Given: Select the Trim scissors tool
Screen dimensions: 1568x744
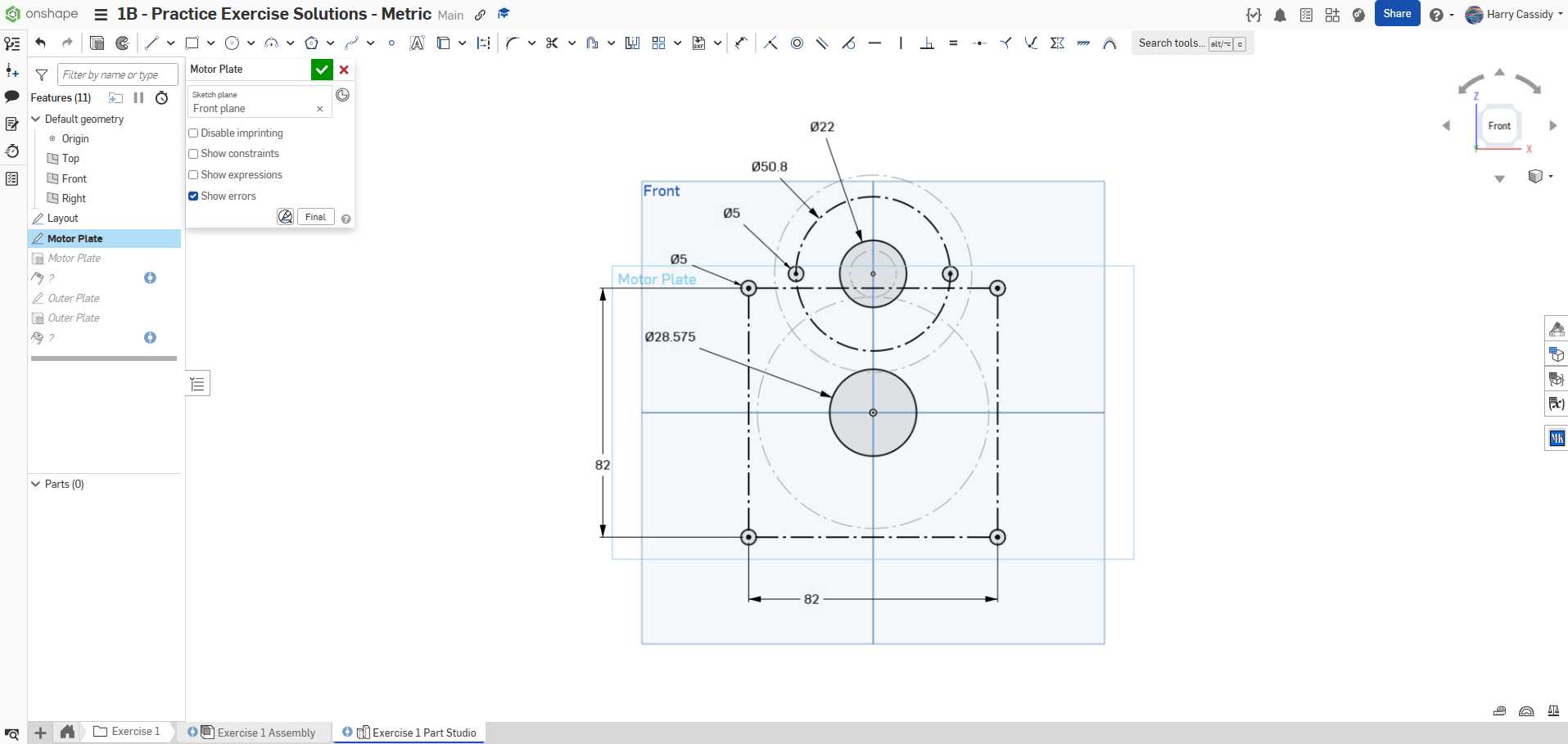Looking at the screenshot, I should [x=552, y=43].
